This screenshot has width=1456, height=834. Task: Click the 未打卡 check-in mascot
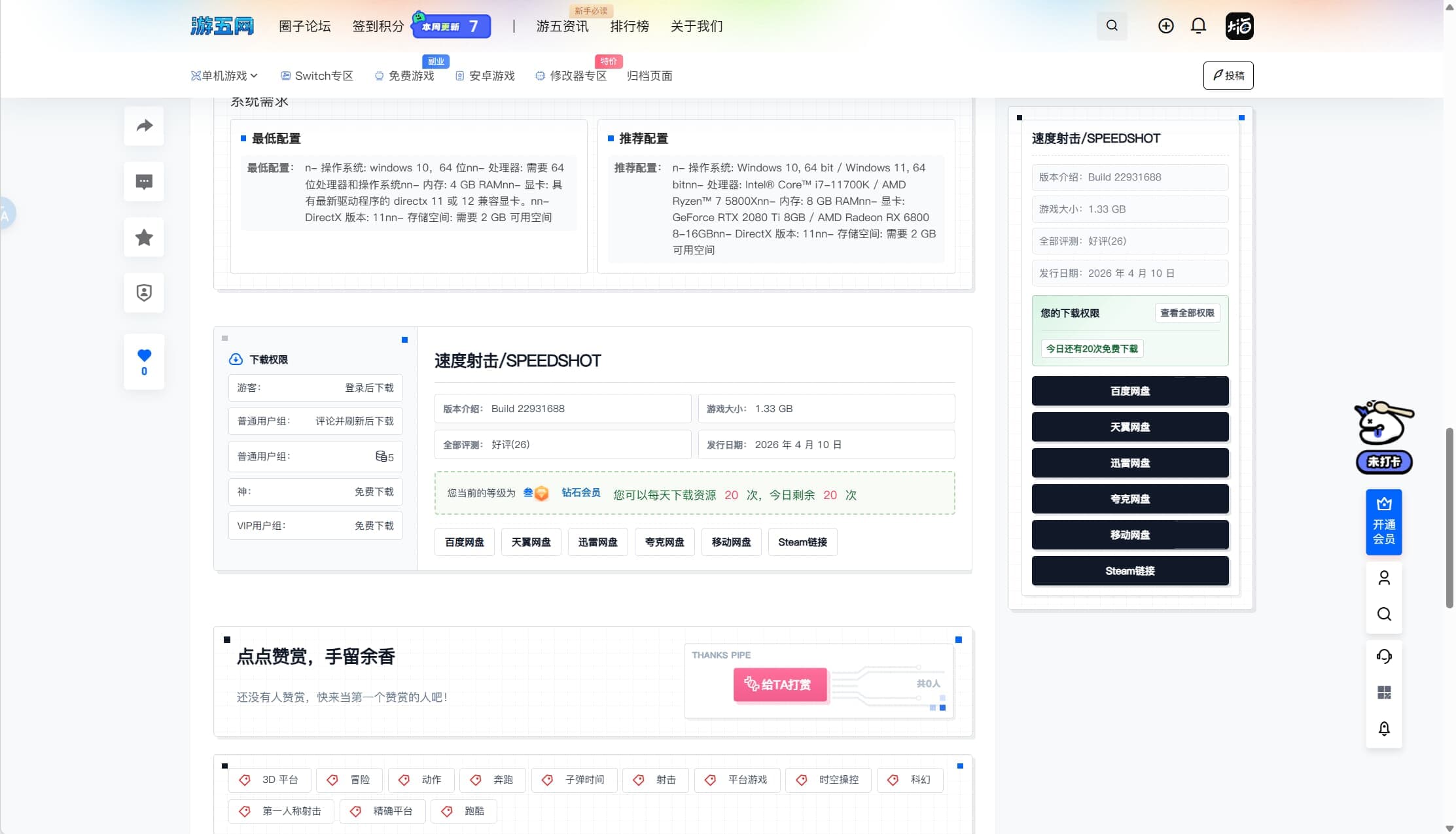tap(1384, 437)
